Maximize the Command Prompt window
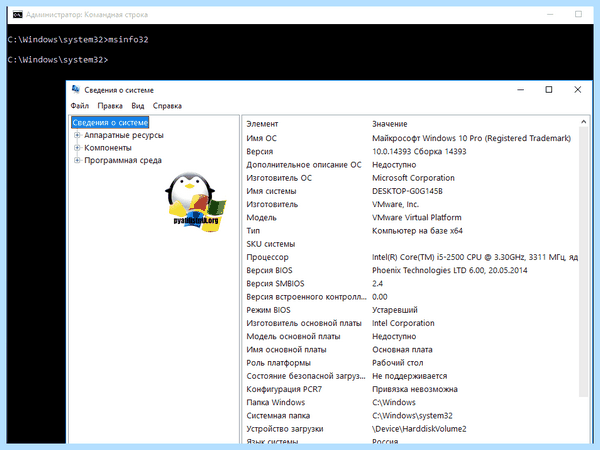The height and width of the screenshot is (450, 600). point(578,14)
